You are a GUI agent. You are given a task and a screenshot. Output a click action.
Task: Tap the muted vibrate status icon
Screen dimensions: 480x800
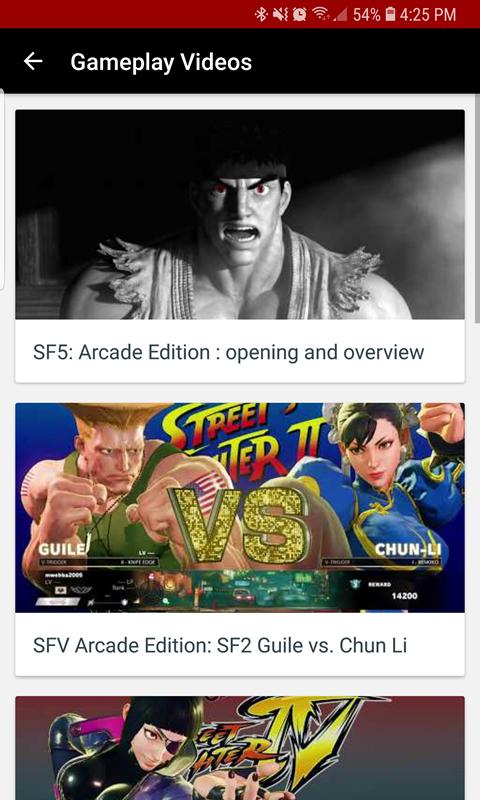click(x=280, y=14)
